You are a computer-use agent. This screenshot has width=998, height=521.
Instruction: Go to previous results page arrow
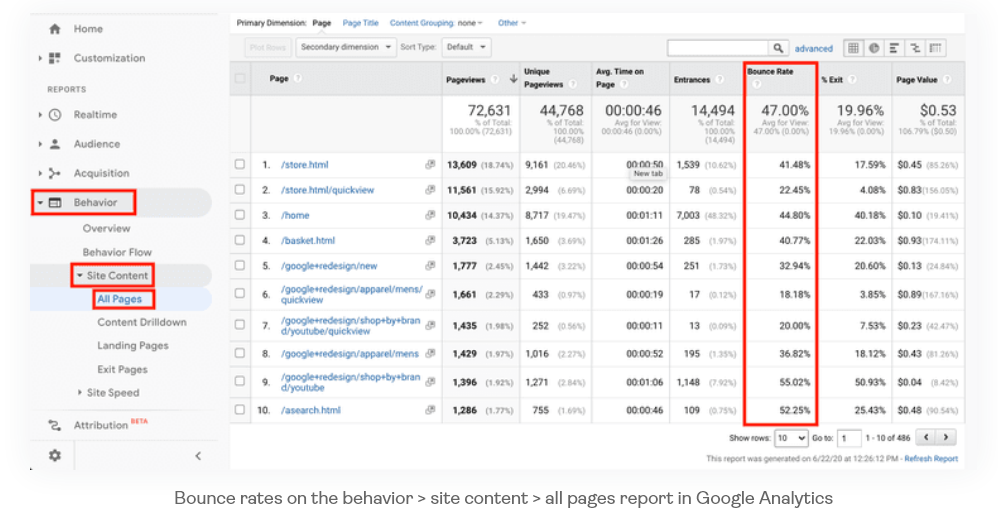tap(926, 437)
